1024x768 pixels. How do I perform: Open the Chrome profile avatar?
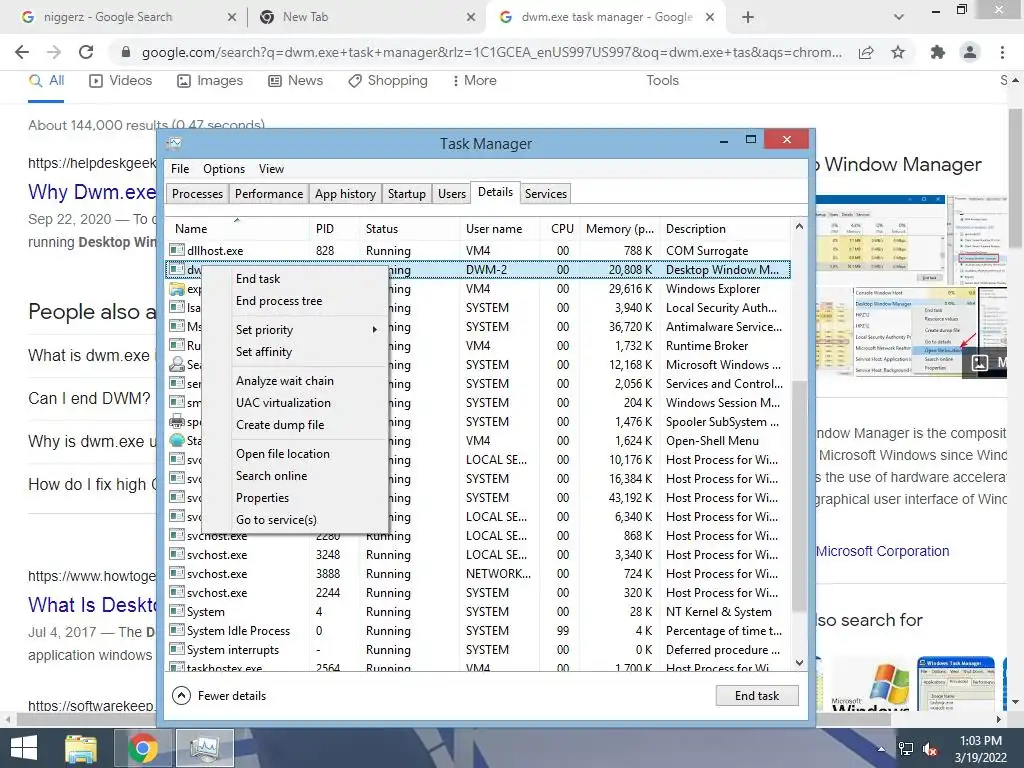[x=970, y=52]
